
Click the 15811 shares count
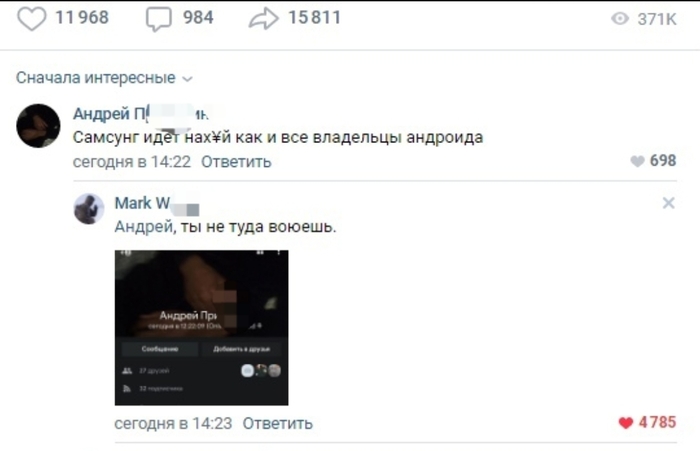315,18
